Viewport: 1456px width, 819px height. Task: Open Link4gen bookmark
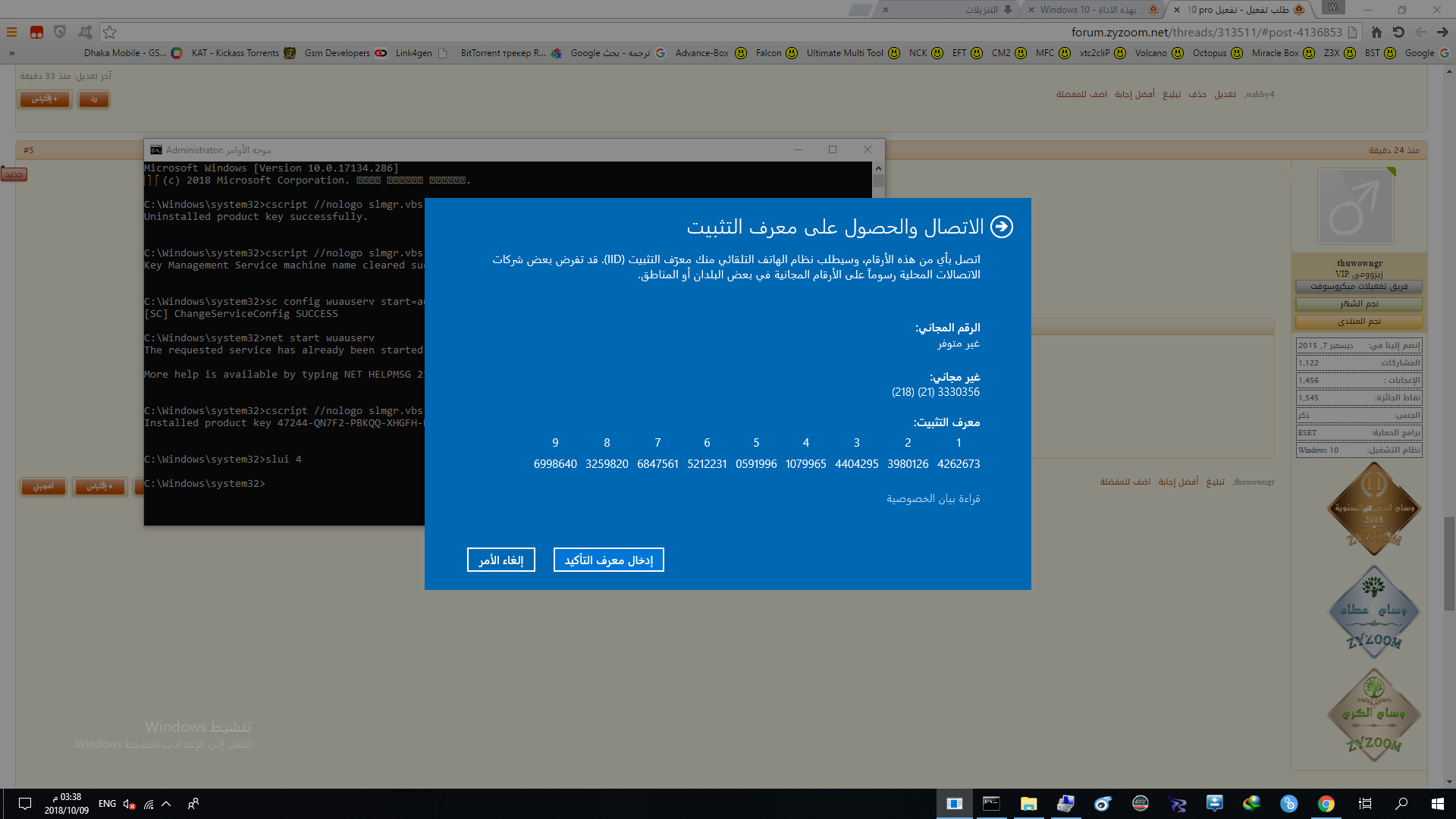pyautogui.click(x=422, y=53)
